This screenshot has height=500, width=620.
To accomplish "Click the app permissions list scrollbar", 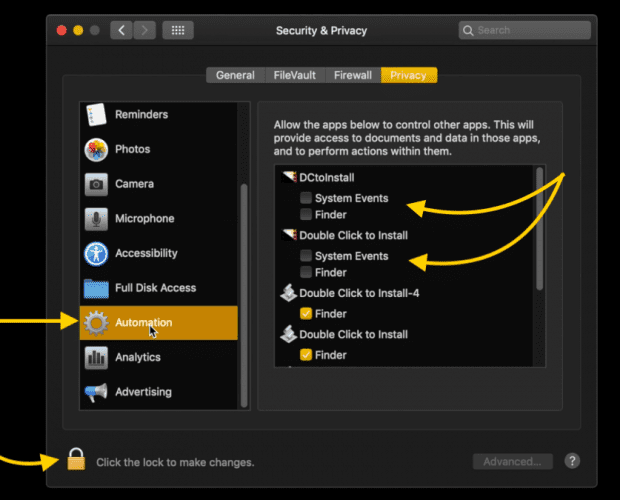I will tap(539, 228).
